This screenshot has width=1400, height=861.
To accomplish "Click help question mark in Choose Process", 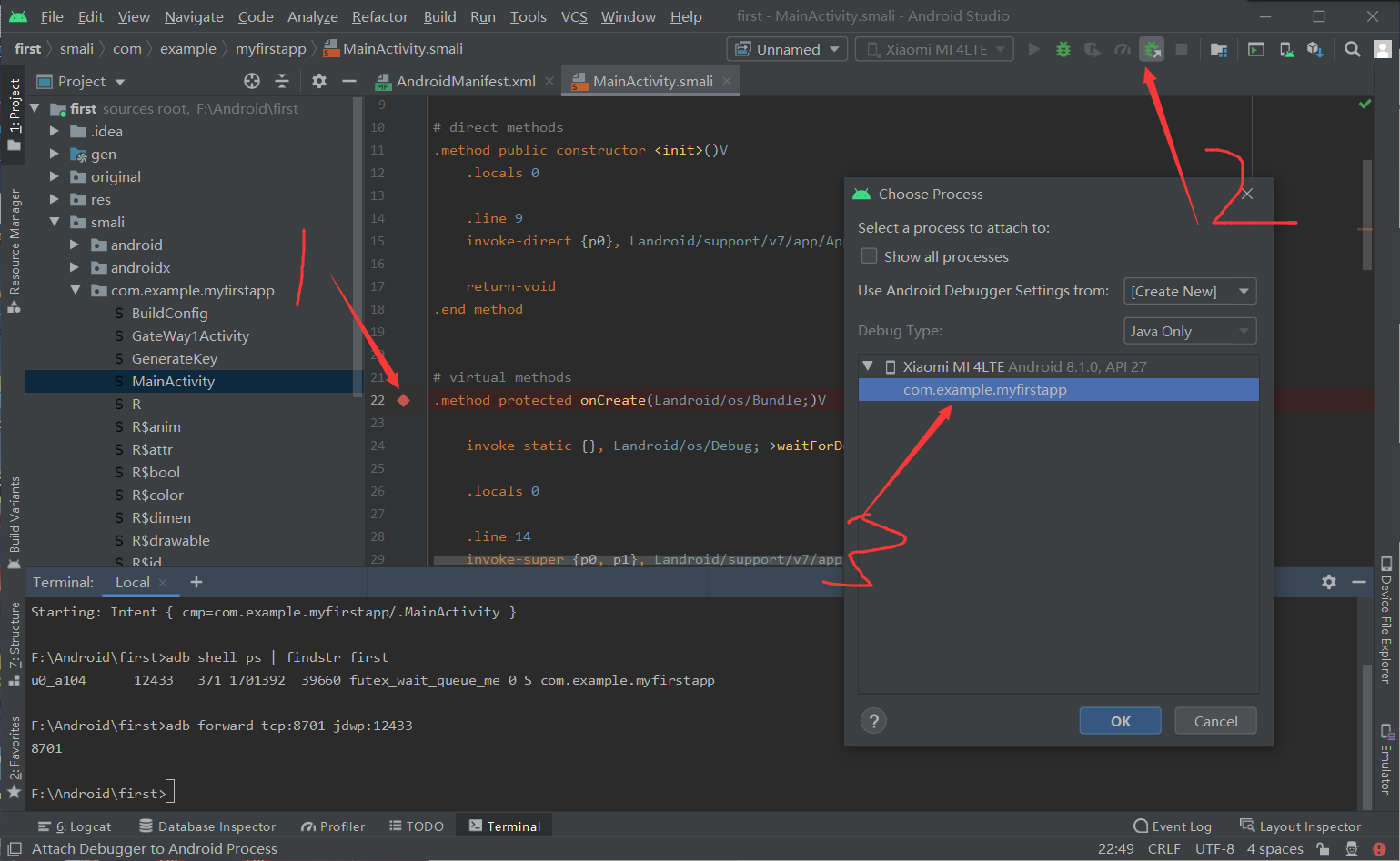I will (873, 721).
